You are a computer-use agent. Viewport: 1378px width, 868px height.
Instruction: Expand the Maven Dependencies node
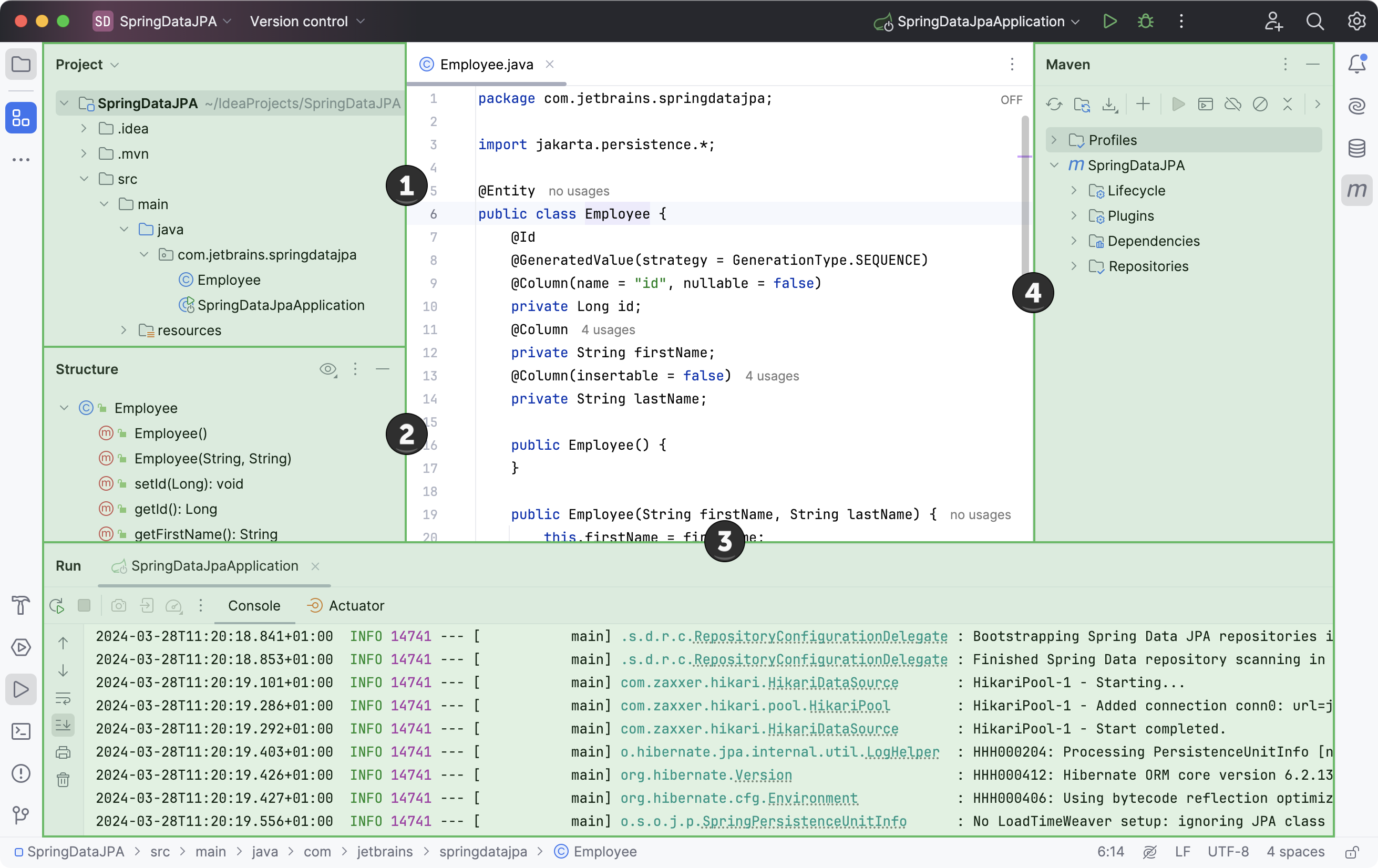click(1074, 241)
